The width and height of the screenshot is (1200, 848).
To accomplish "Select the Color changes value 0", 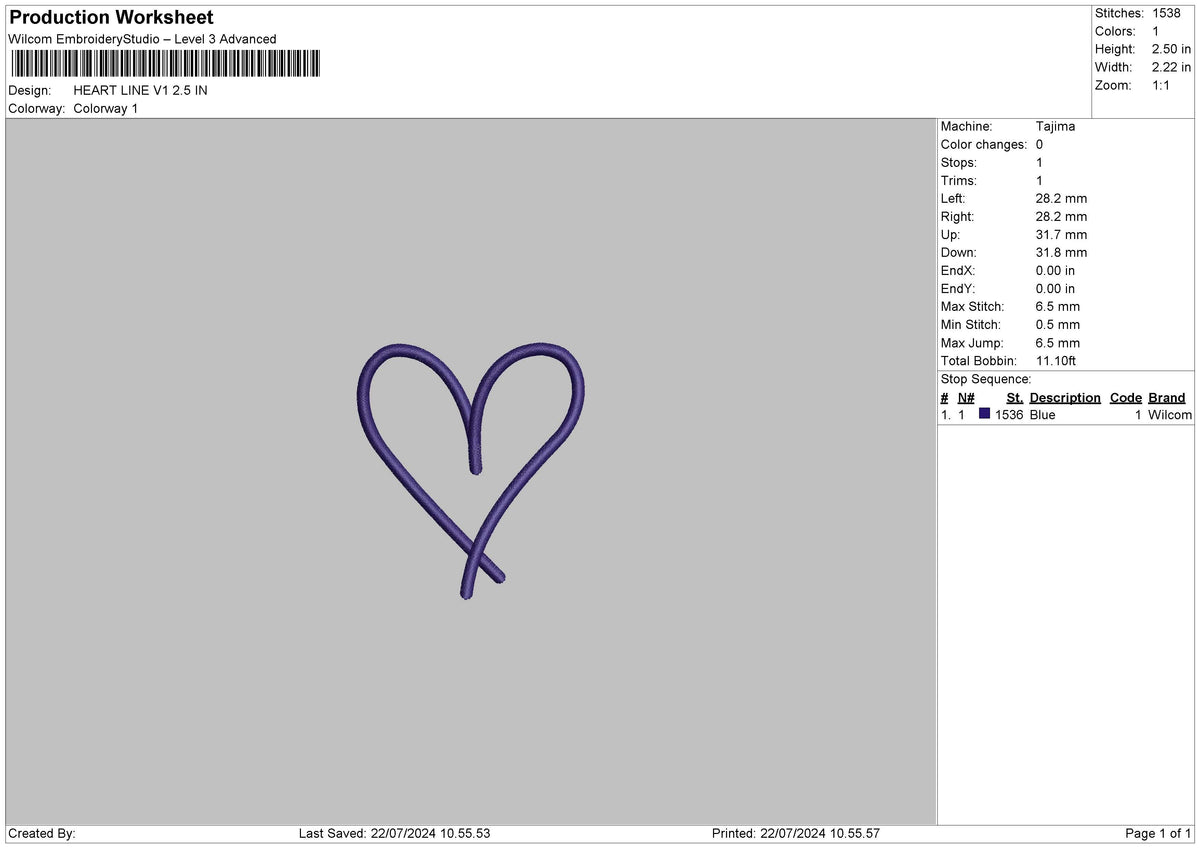I will click(x=1040, y=144).
